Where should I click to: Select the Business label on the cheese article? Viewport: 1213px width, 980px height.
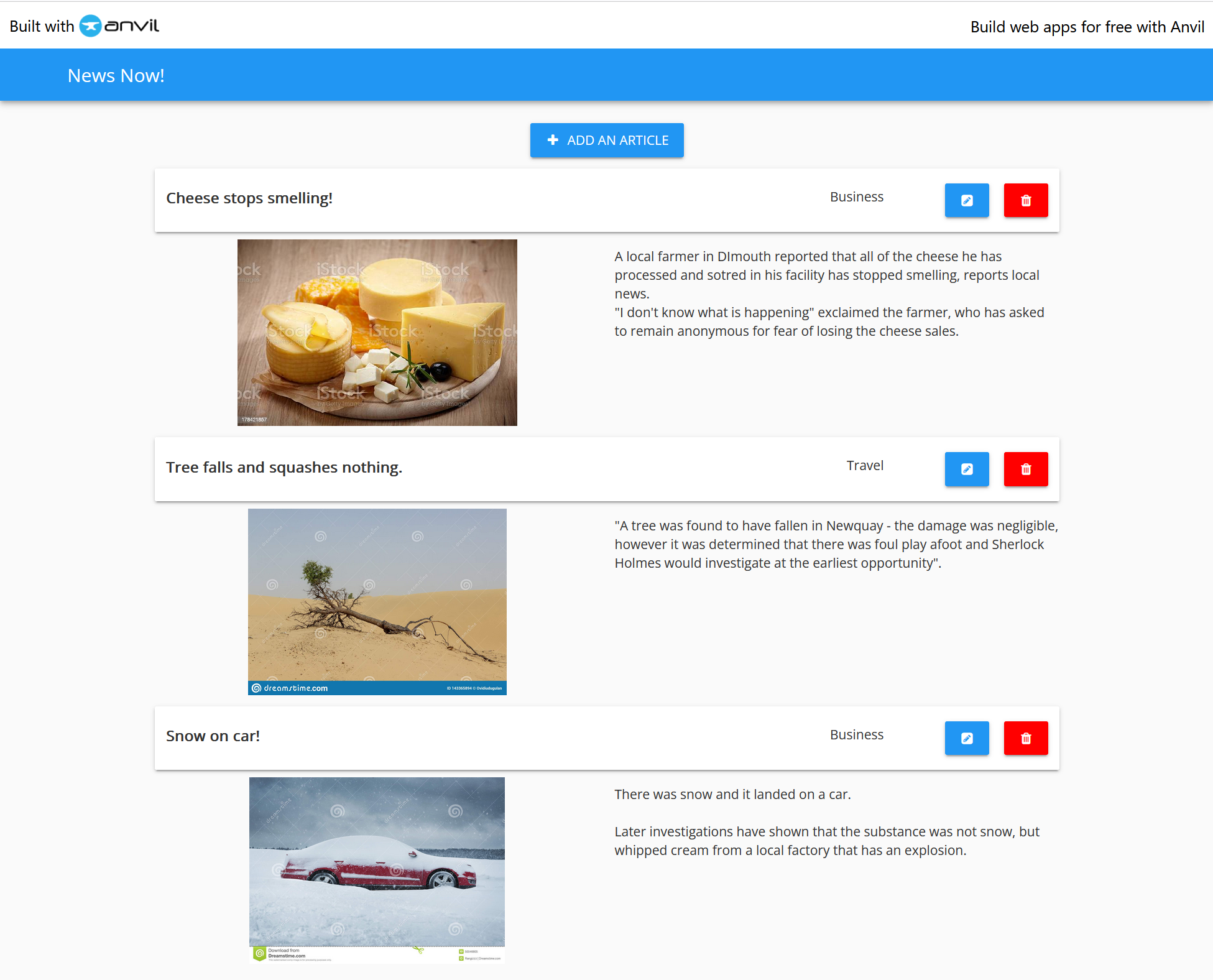pyautogui.click(x=857, y=196)
